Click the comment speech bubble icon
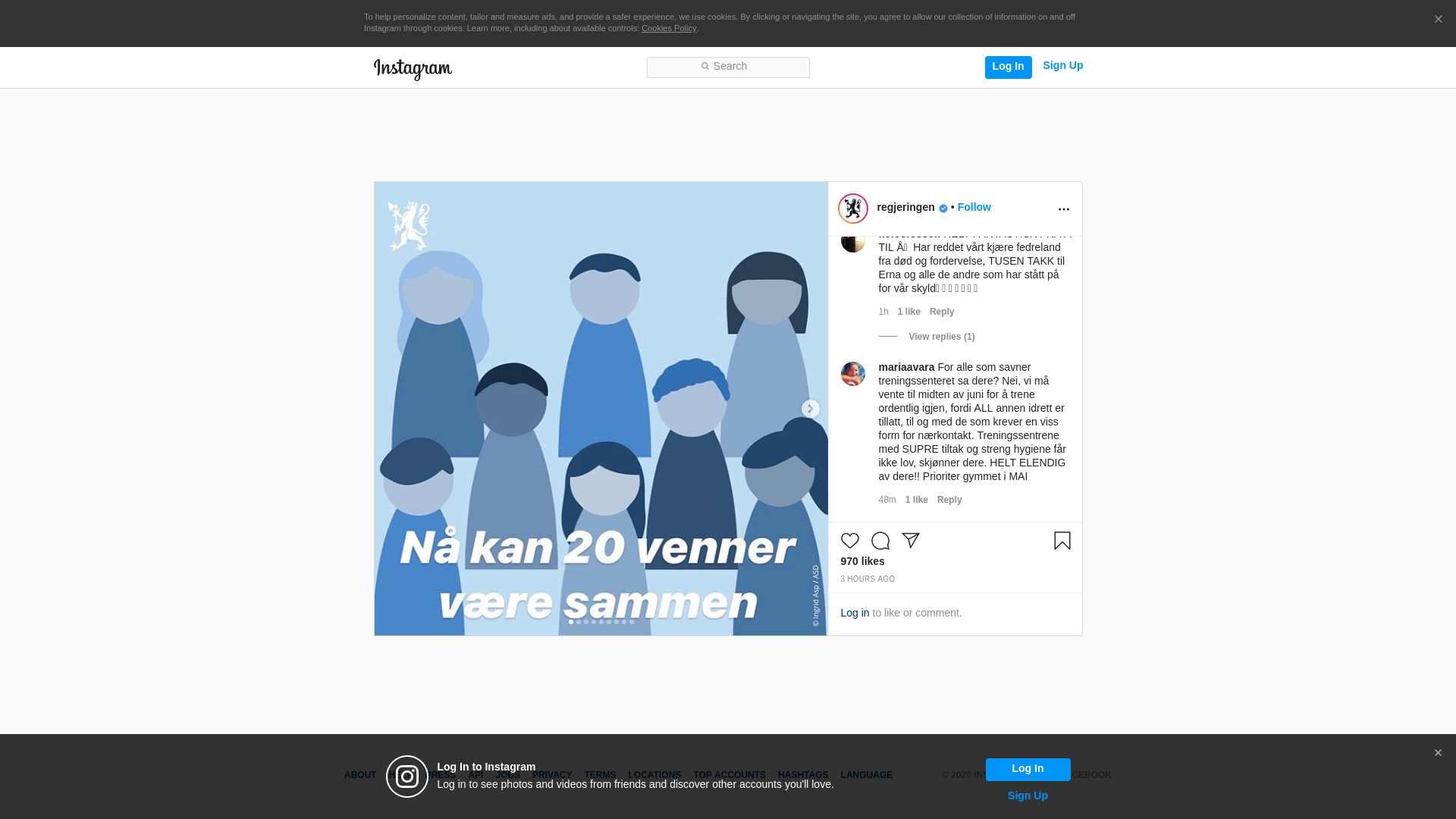The height and width of the screenshot is (819, 1456). (x=880, y=541)
